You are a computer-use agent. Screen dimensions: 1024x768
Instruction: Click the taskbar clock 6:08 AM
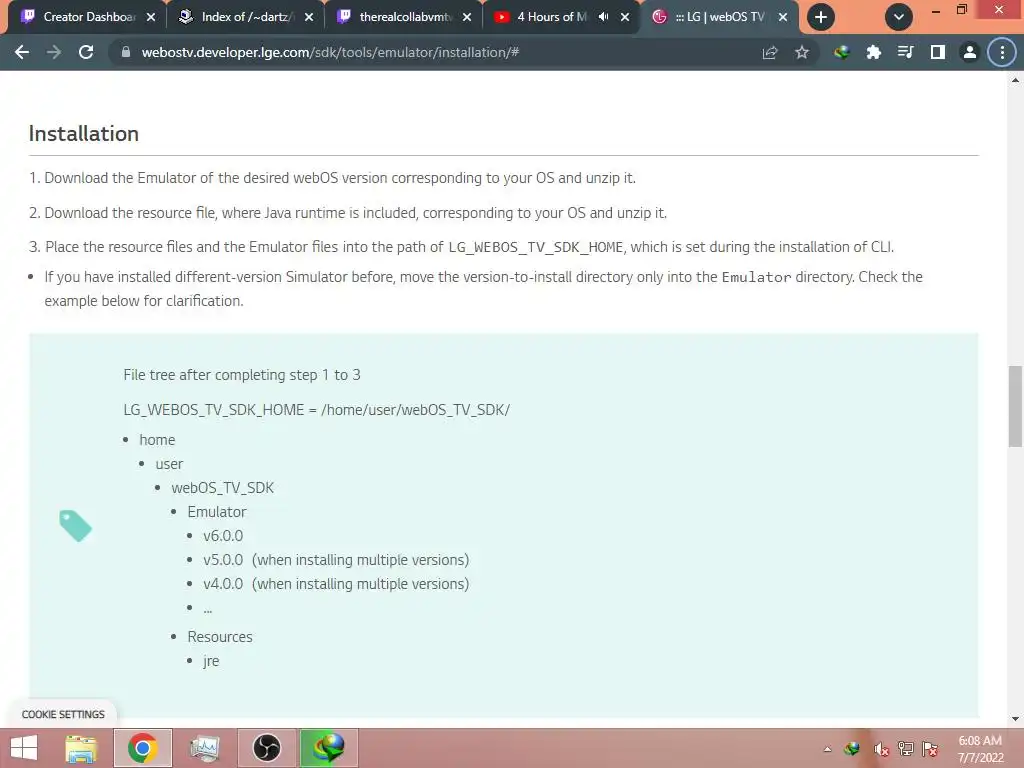[980, 741]
